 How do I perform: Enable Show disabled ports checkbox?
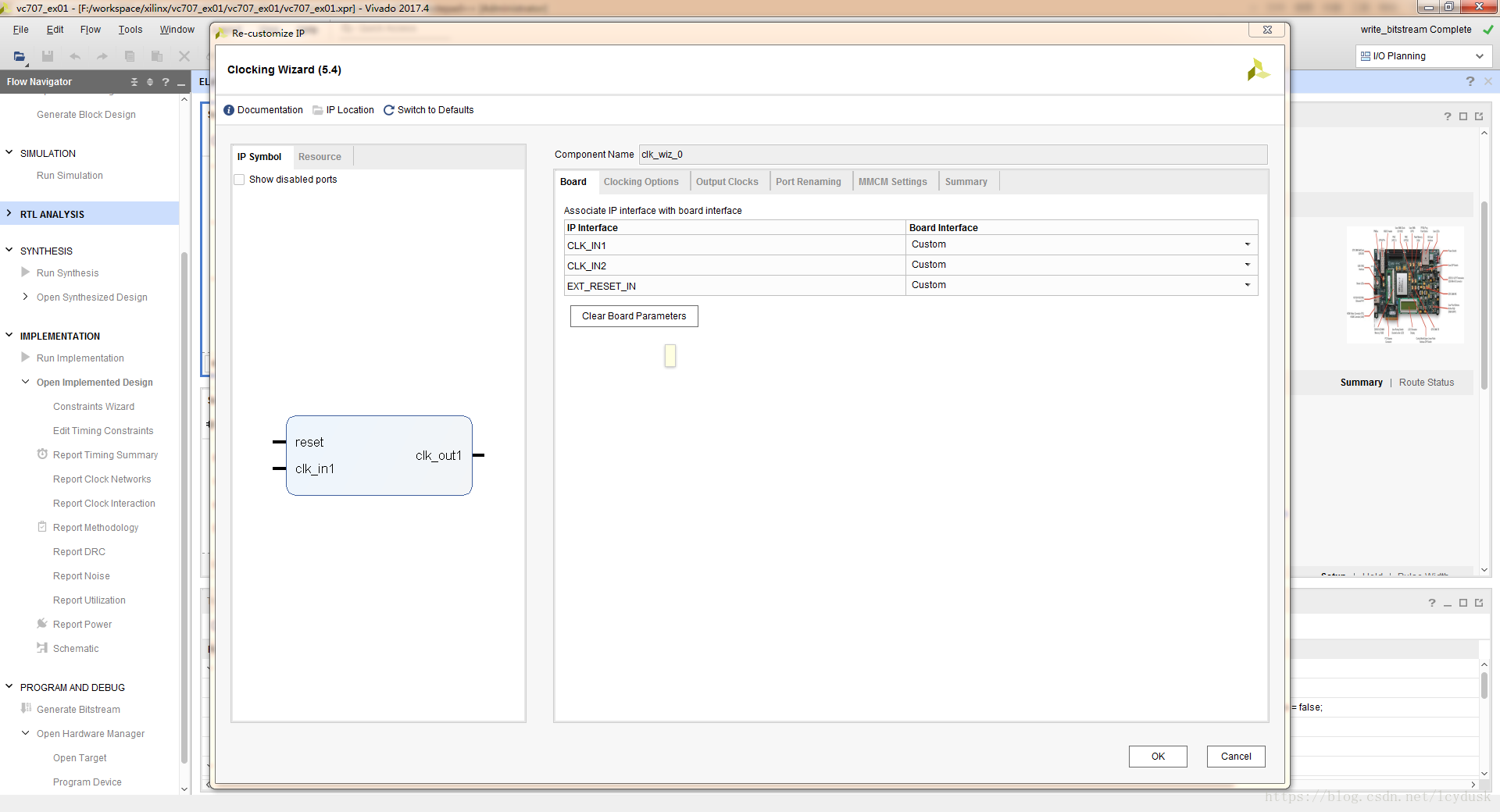pyautogui.click(x=239, y=180)
